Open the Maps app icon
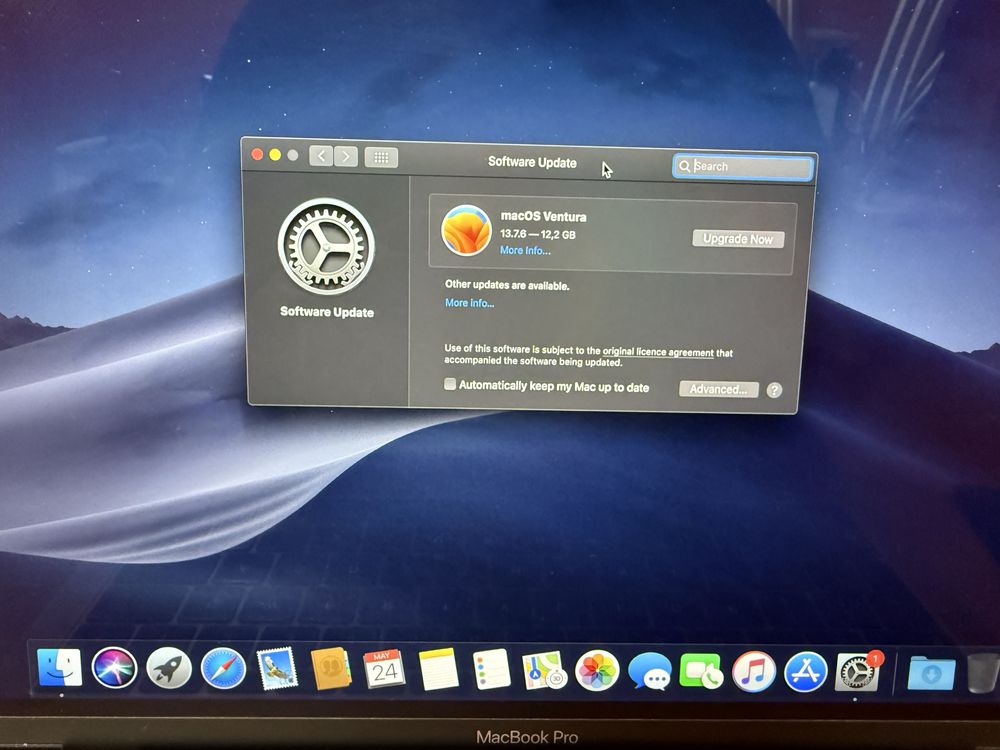This screenshot has width=1000, height=750. point(544,670)
